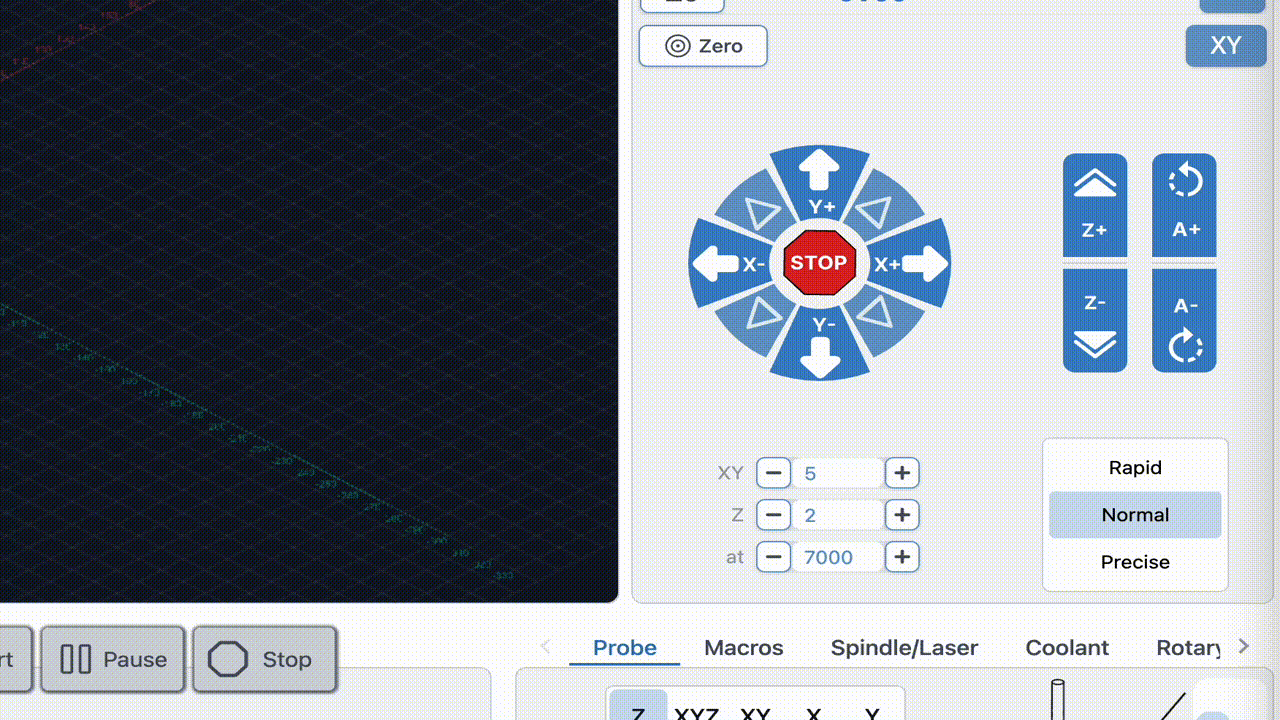
Task: Click the Zero button
Action: point(703,46)
